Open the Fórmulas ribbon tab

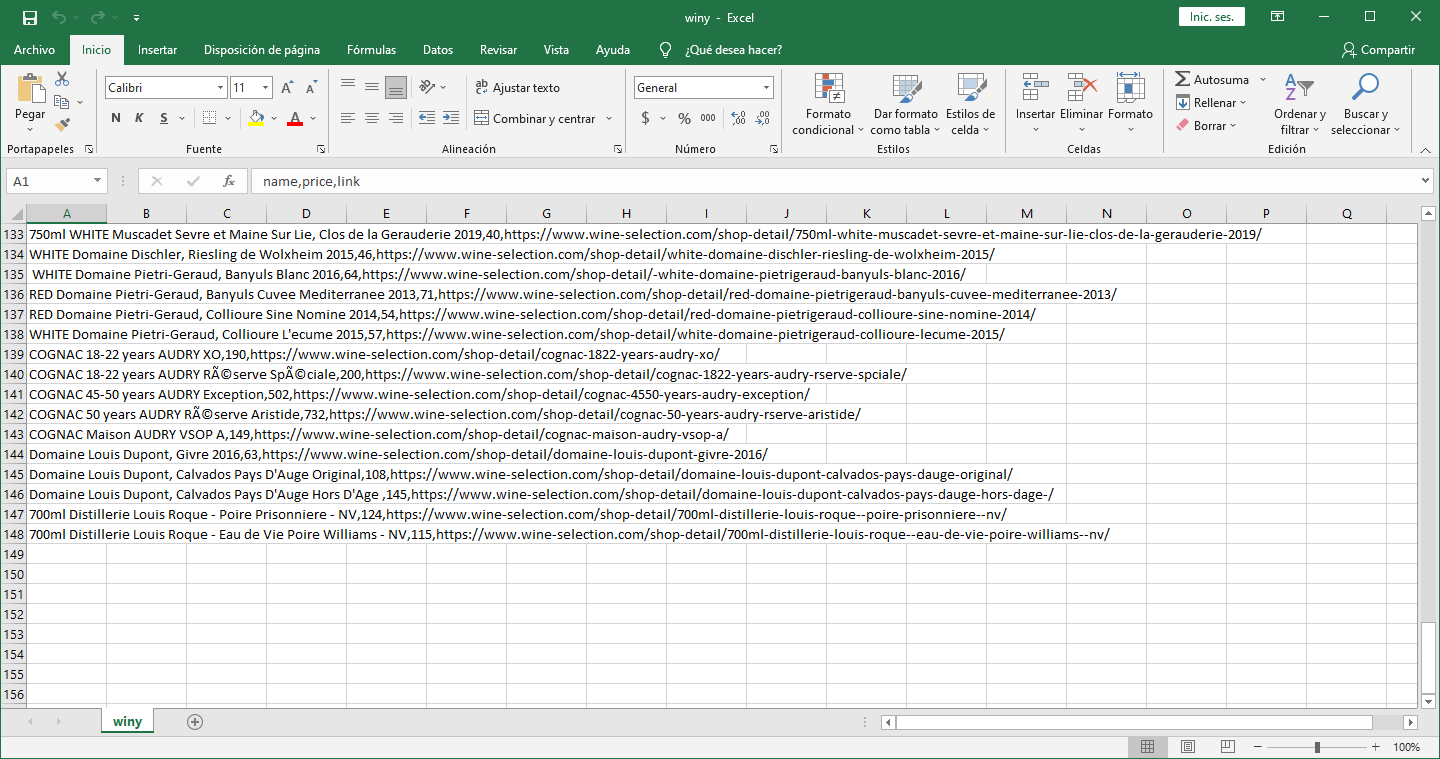point(371,50)
